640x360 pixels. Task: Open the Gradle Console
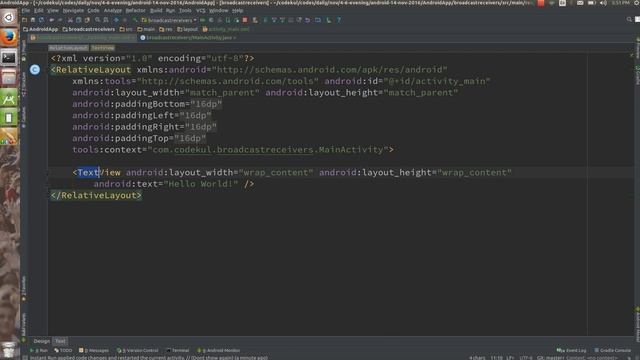click(613, 351)
